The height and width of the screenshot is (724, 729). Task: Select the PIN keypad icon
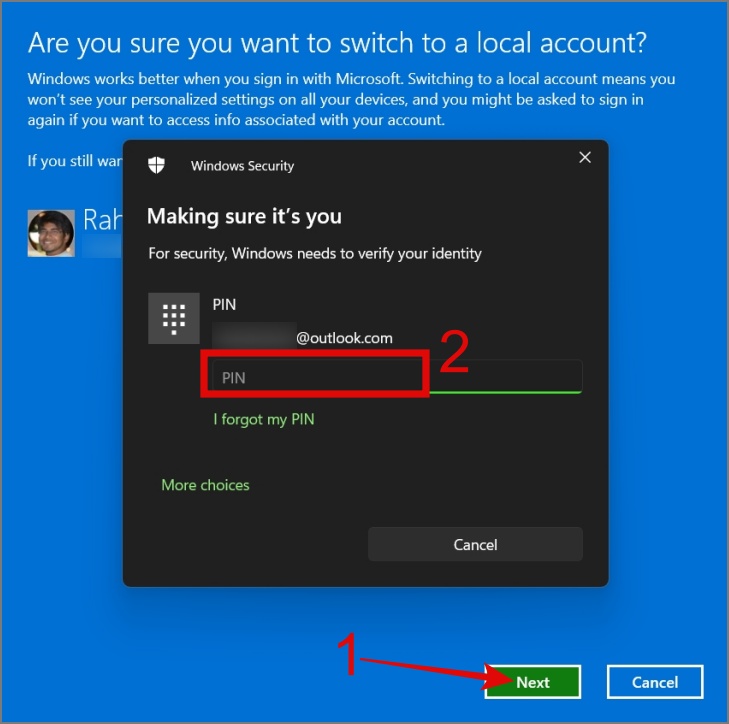pos(174,319)
